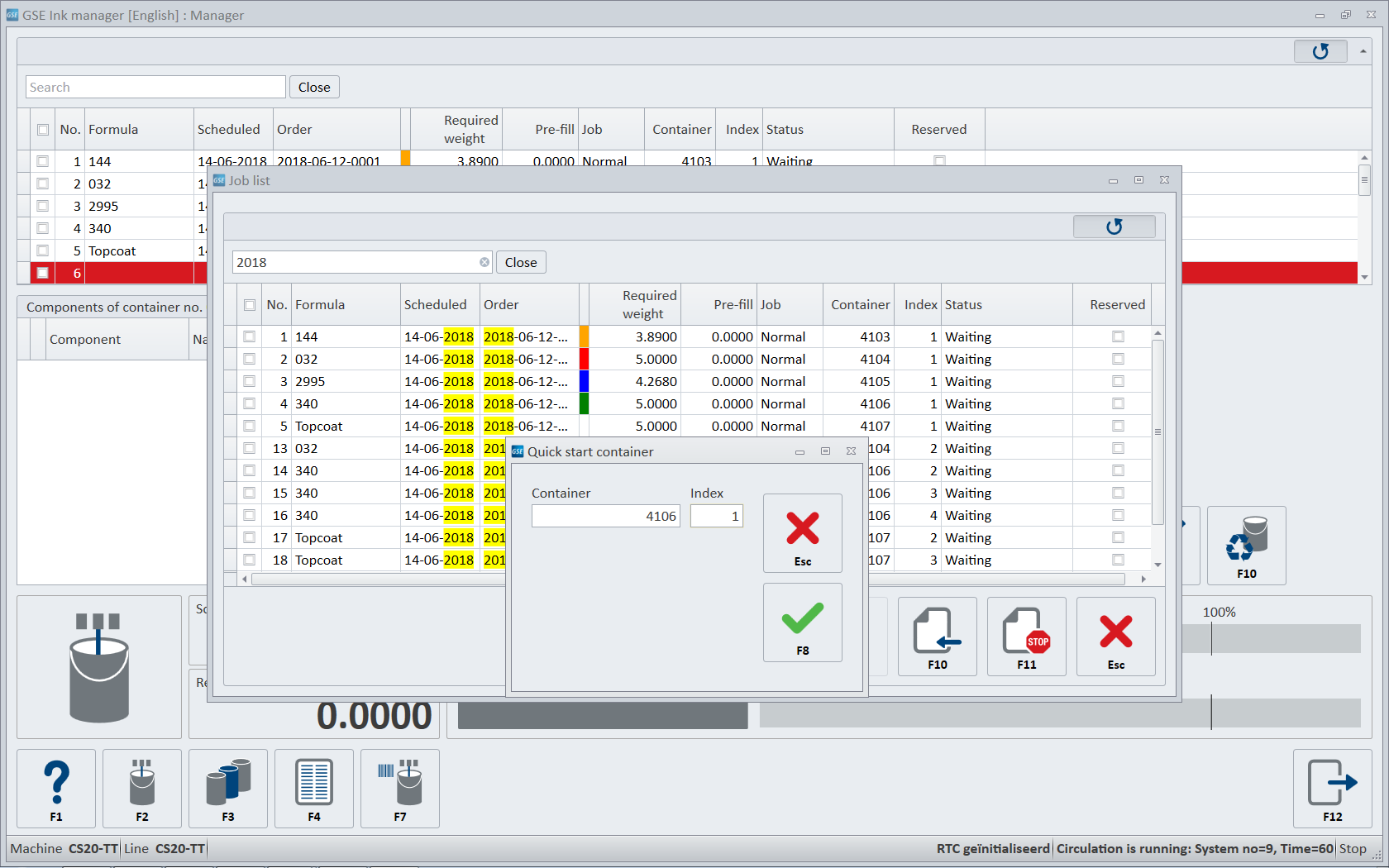Screen dimensions: 1389x868
Task: Click the Job list vertical scrollbar
Action: tap(1157, 432)
